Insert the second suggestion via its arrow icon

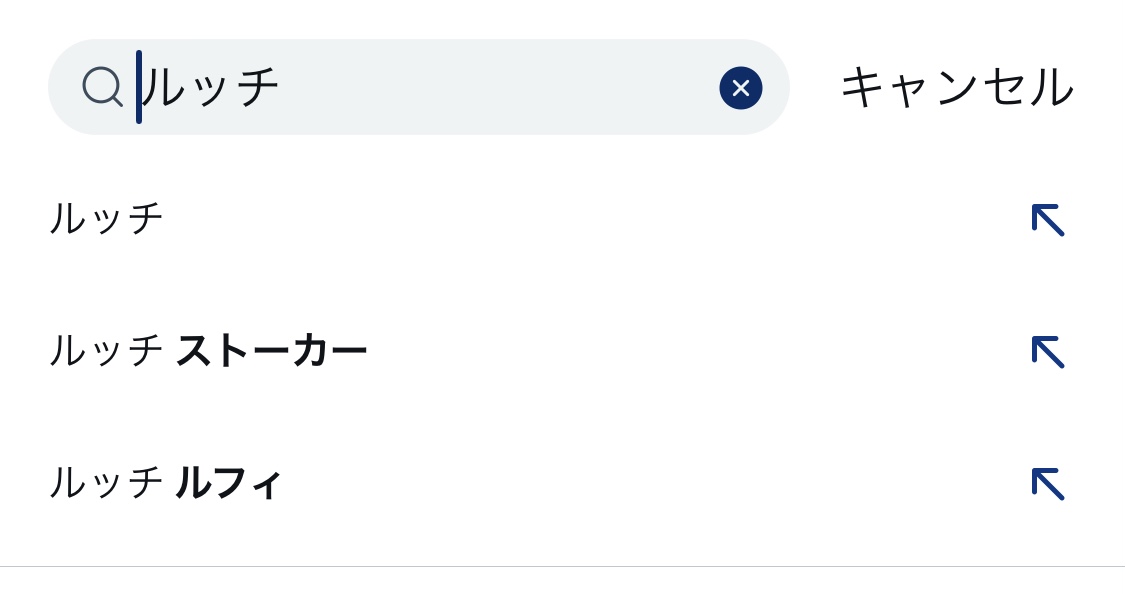pyautogui.click(x=1047, y=351)
